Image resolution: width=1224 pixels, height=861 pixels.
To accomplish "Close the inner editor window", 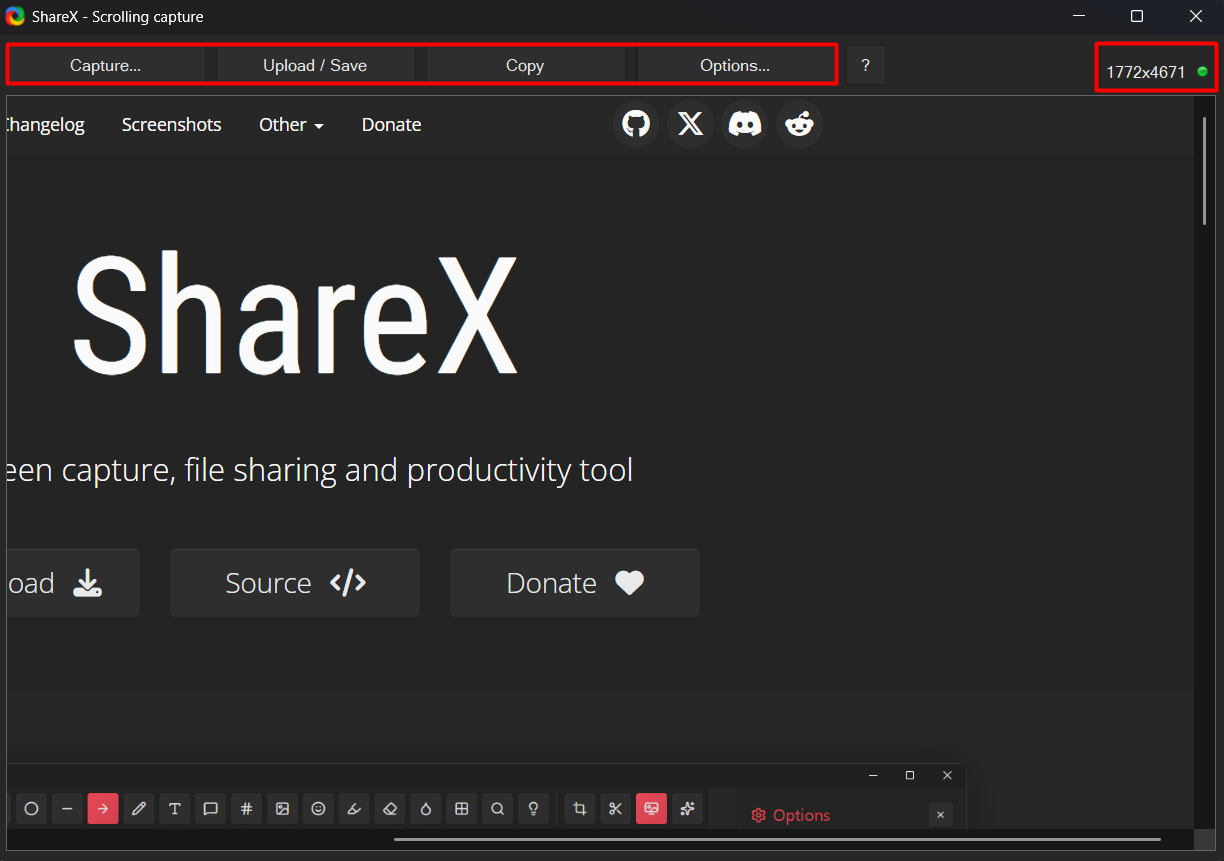I will click(947, 775).
